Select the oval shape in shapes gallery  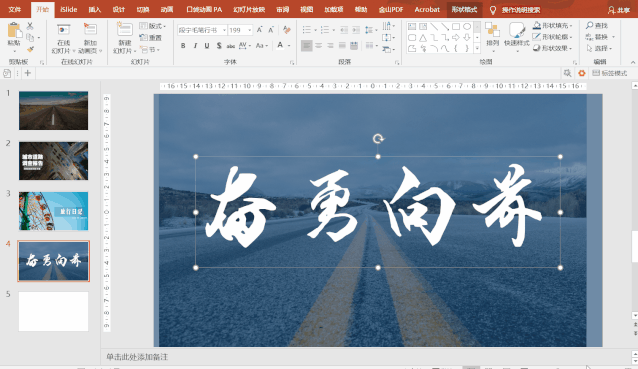467,27
